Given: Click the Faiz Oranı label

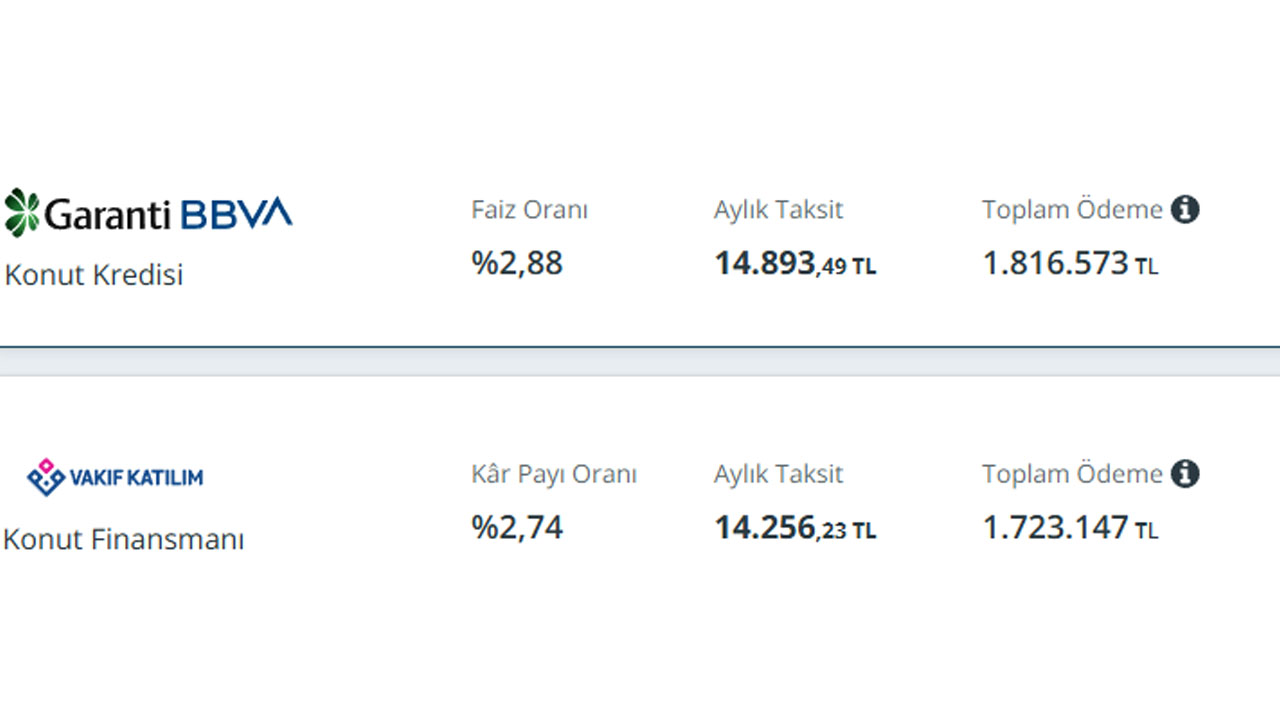Looking at the screenshot, I should (530, 210).
